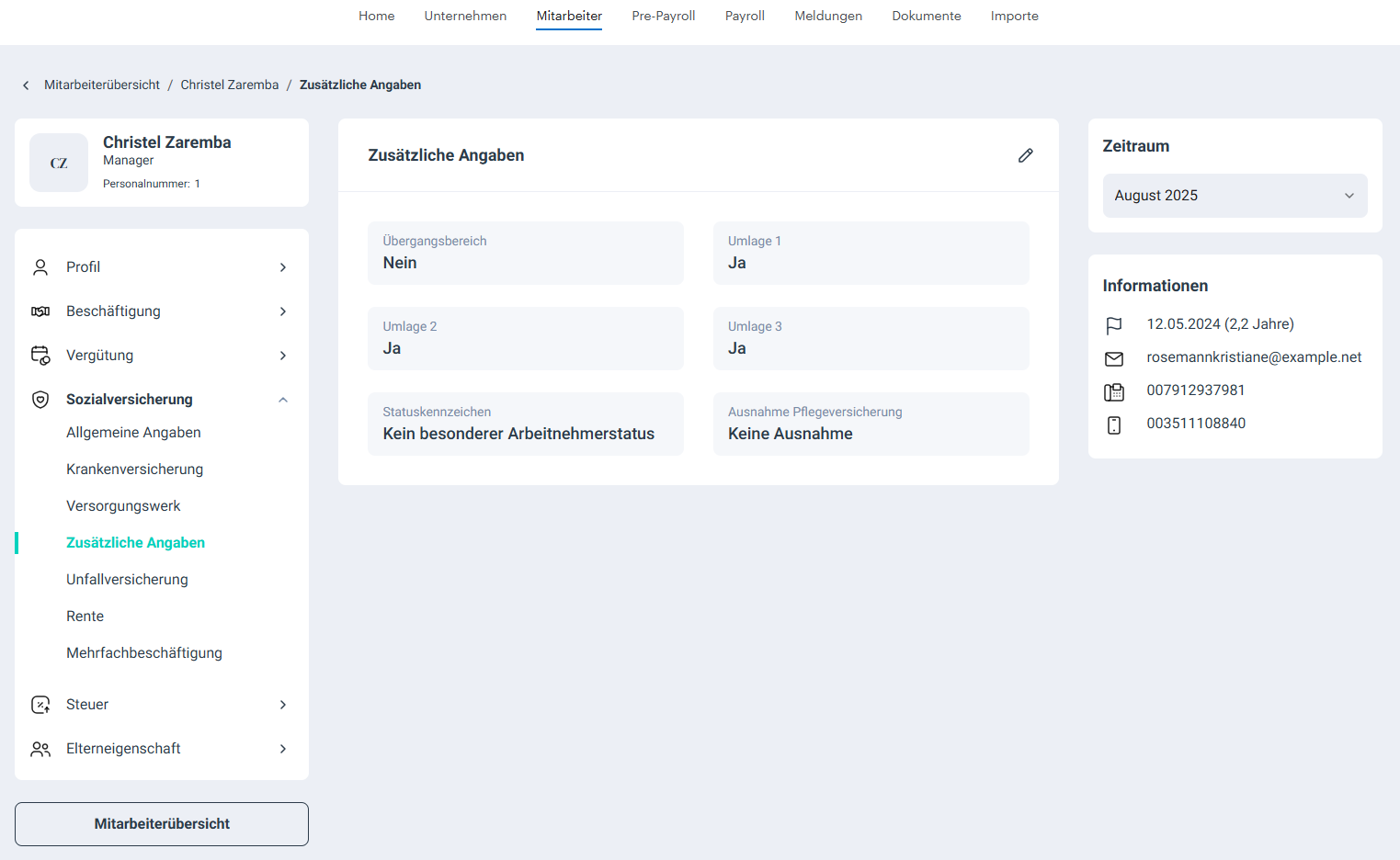Click the Elterneigenschaft people icon
This screenshot has width=1400, height=860.
[x=40, y=749]
